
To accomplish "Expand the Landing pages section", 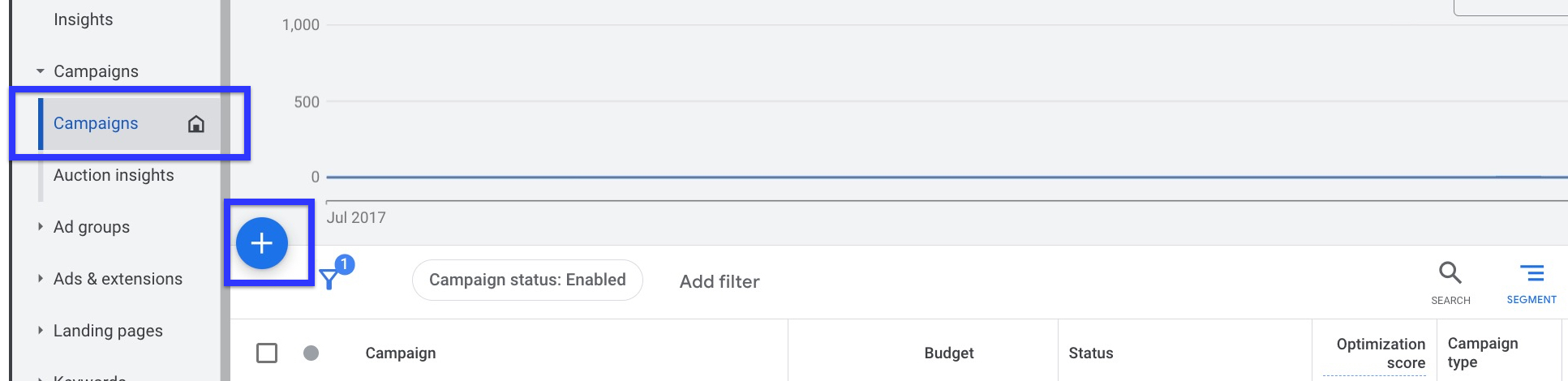I will [41, 331].
